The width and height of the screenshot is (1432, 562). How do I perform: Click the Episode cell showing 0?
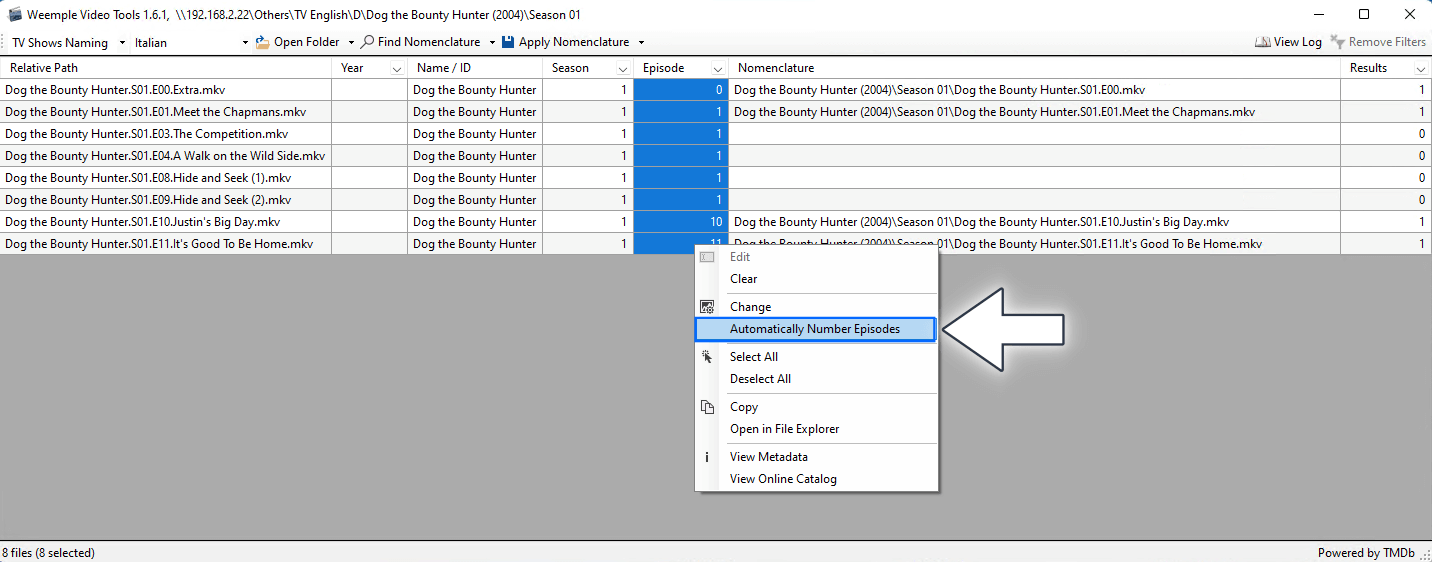[x=681, y=90]
